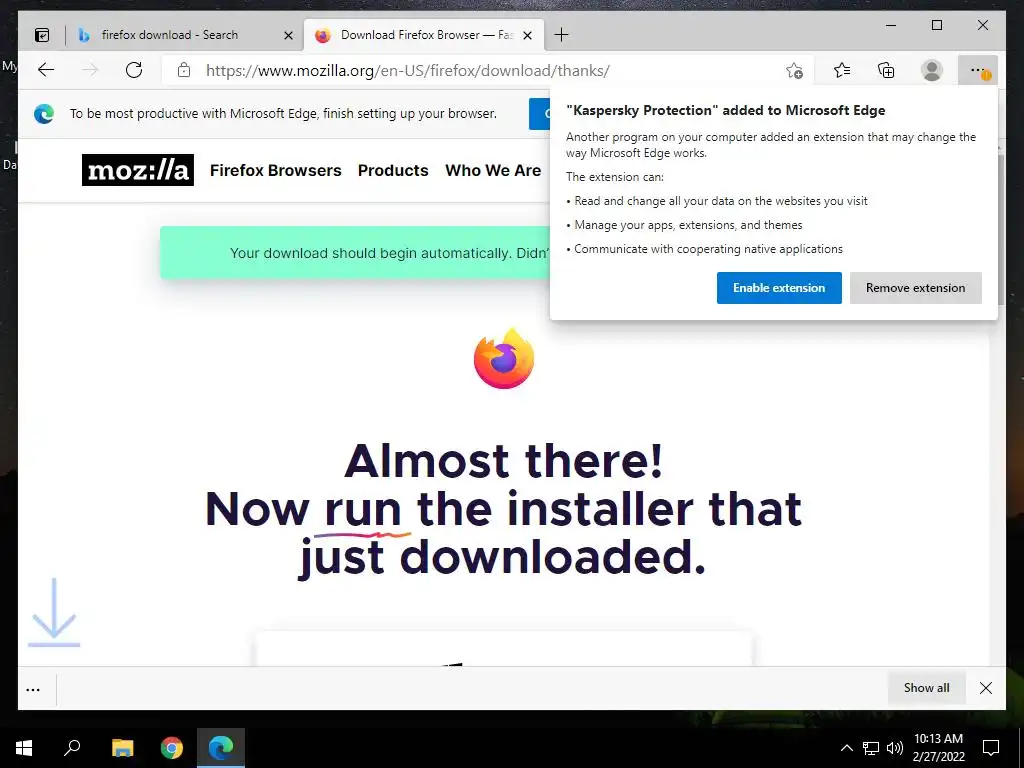Open a new tab with plus button
This screenshot has height=768, width=1024.
pos(561,35)
